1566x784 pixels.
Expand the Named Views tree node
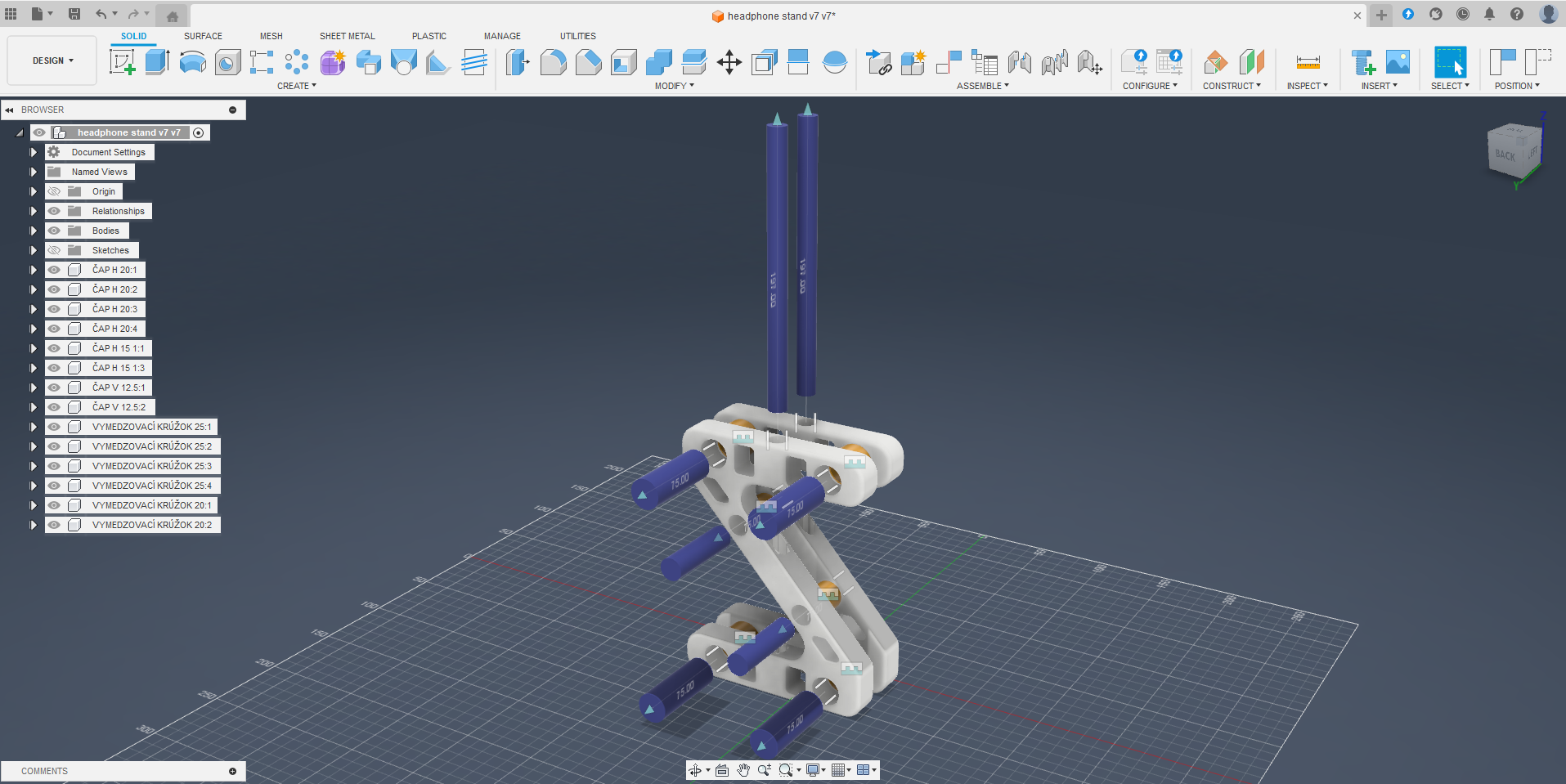(x=34, y=172)
